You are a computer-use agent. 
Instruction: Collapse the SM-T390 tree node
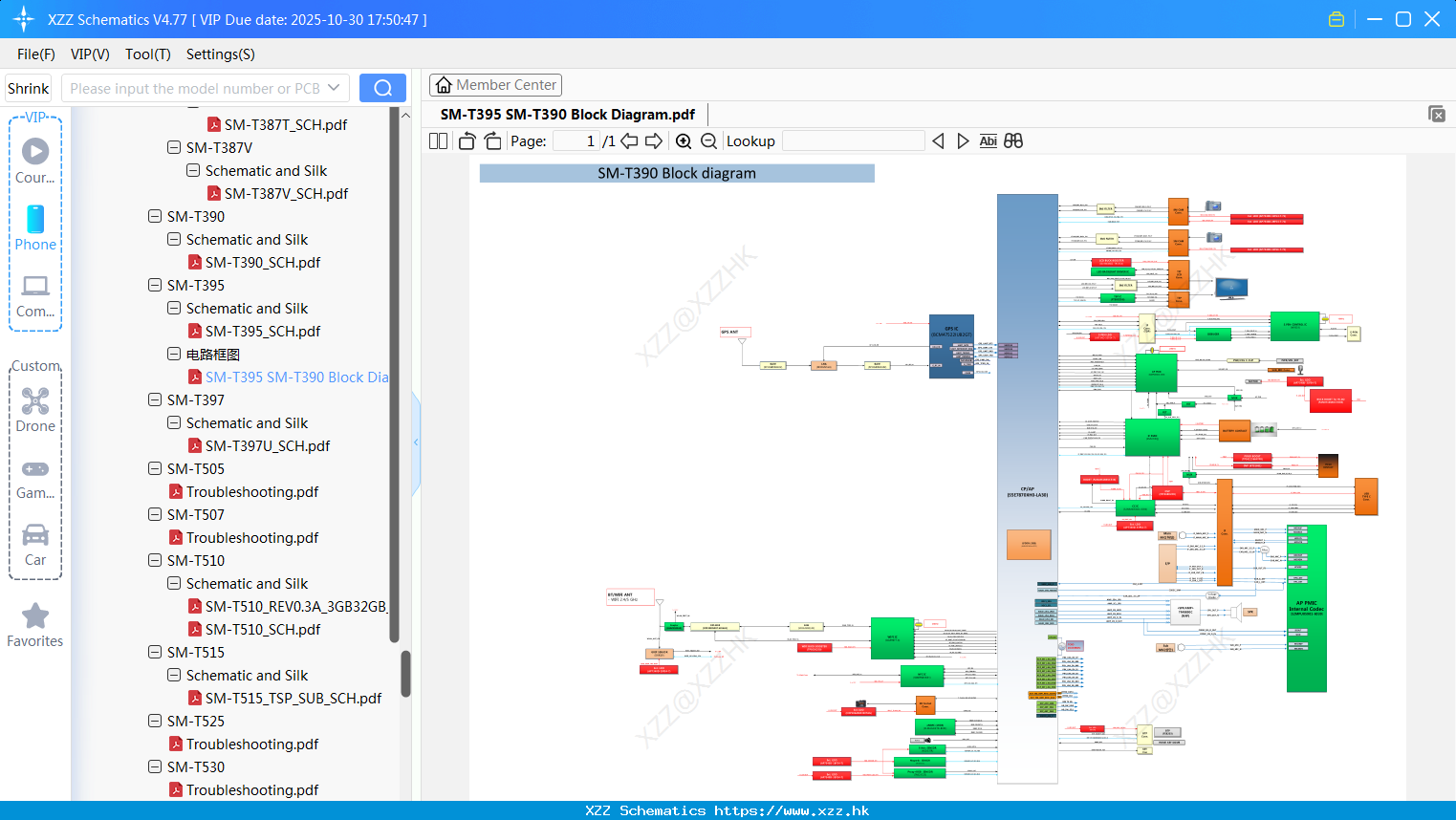tap(155, 216)
